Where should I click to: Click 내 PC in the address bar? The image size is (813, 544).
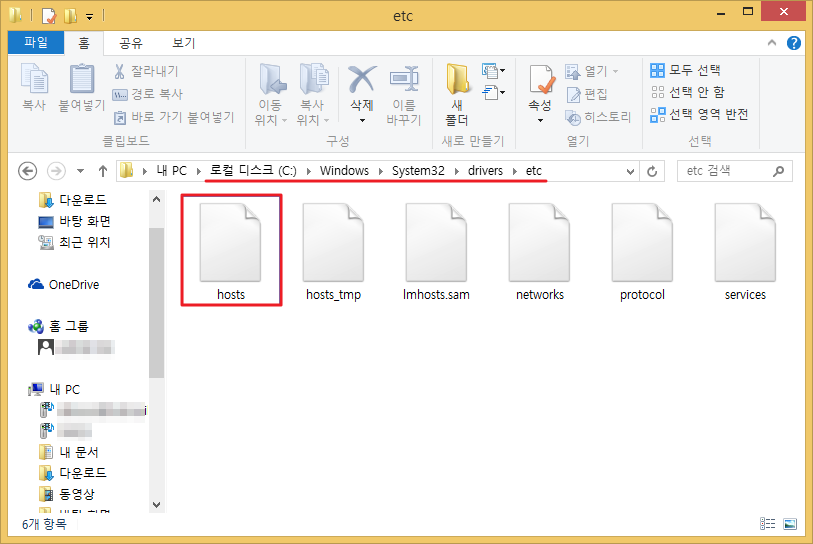(172, 171)
